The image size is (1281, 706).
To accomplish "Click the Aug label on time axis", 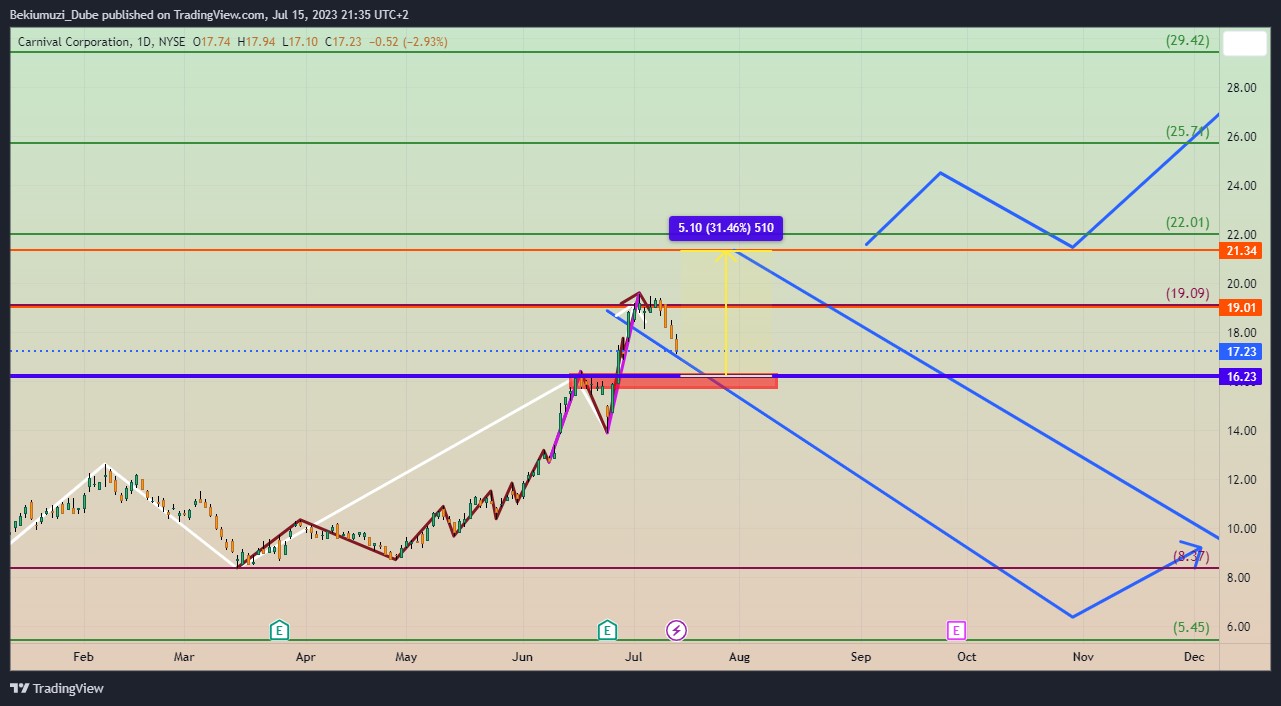I will coord(739,657).
